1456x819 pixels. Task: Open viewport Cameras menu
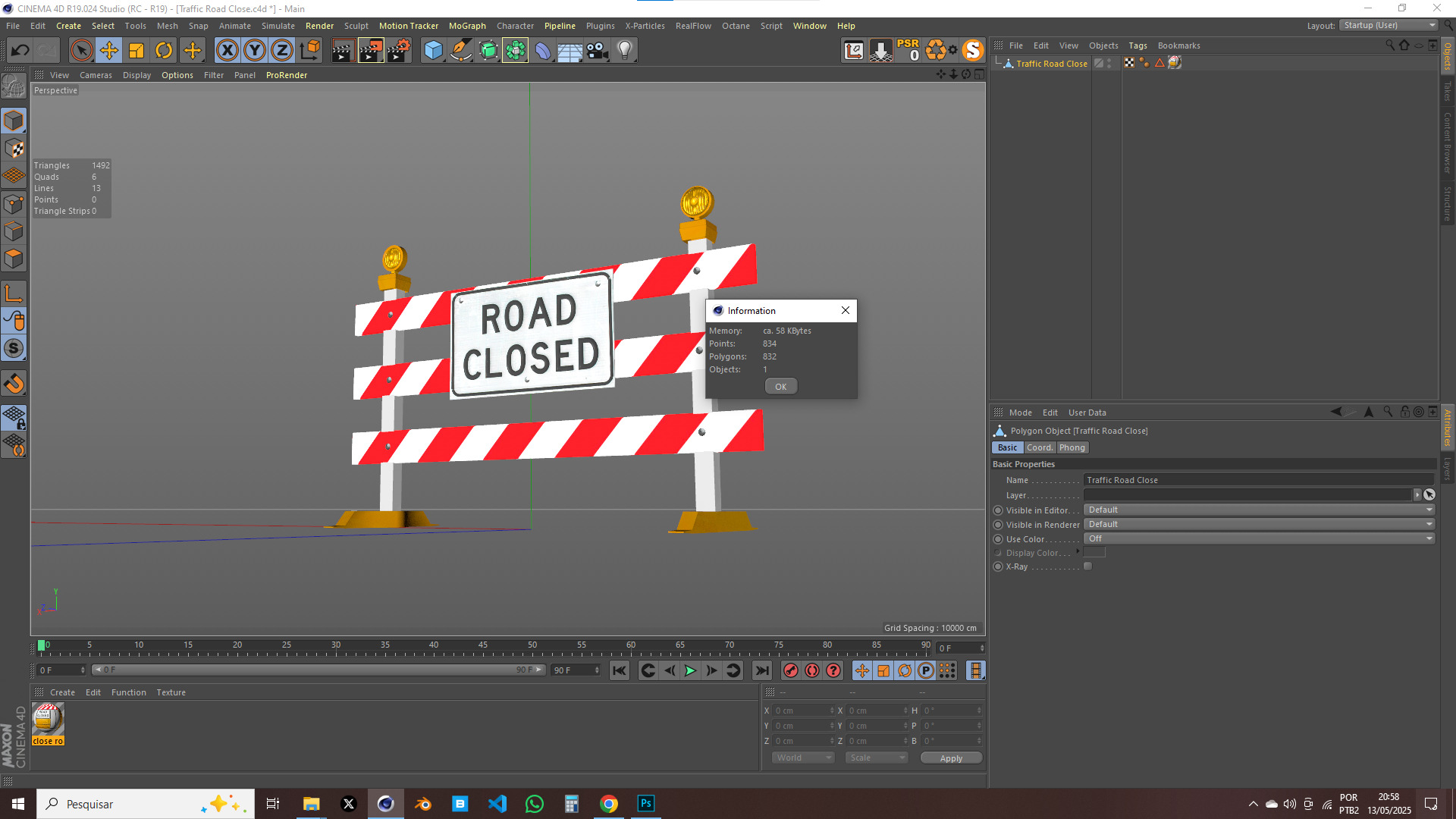[96, 75]
